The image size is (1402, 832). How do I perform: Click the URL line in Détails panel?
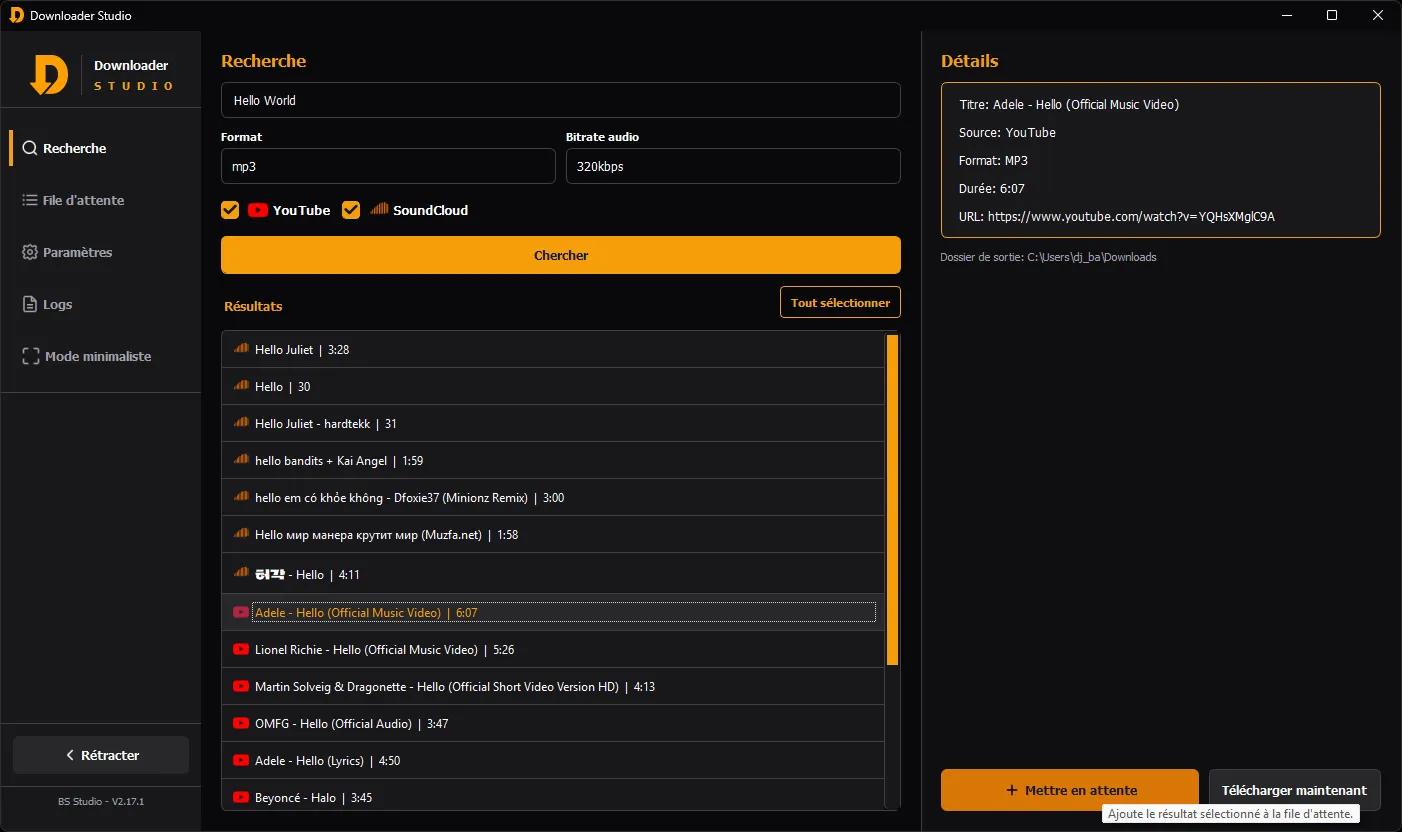[1117, 216]
